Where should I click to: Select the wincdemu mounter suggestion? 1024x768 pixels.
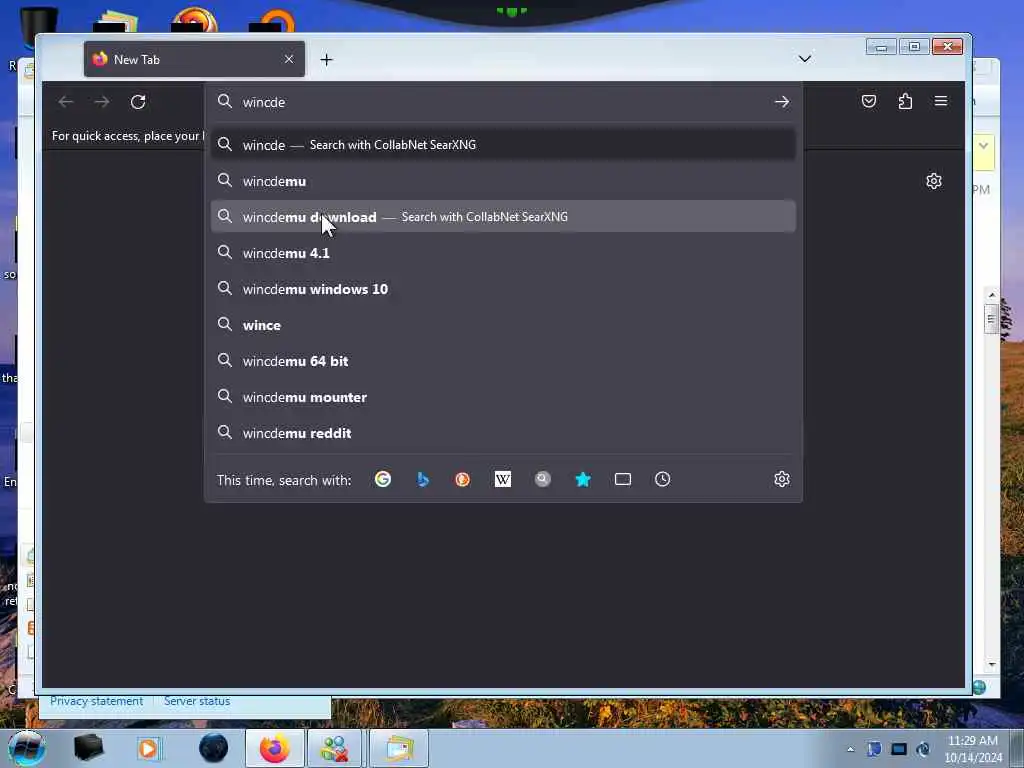click(503, 397)
